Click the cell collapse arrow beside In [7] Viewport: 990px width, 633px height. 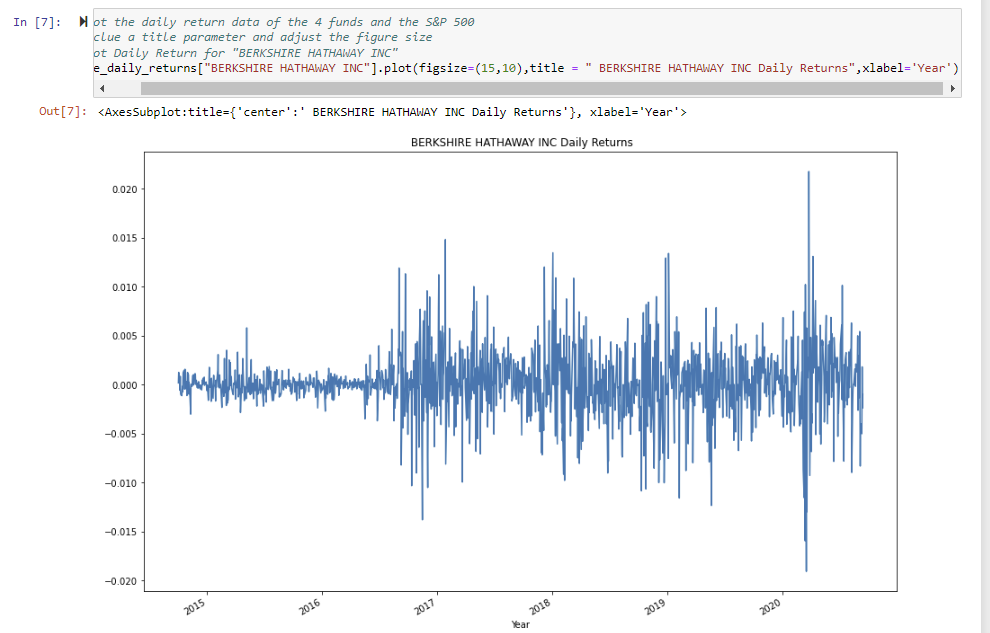pos(82,20)
